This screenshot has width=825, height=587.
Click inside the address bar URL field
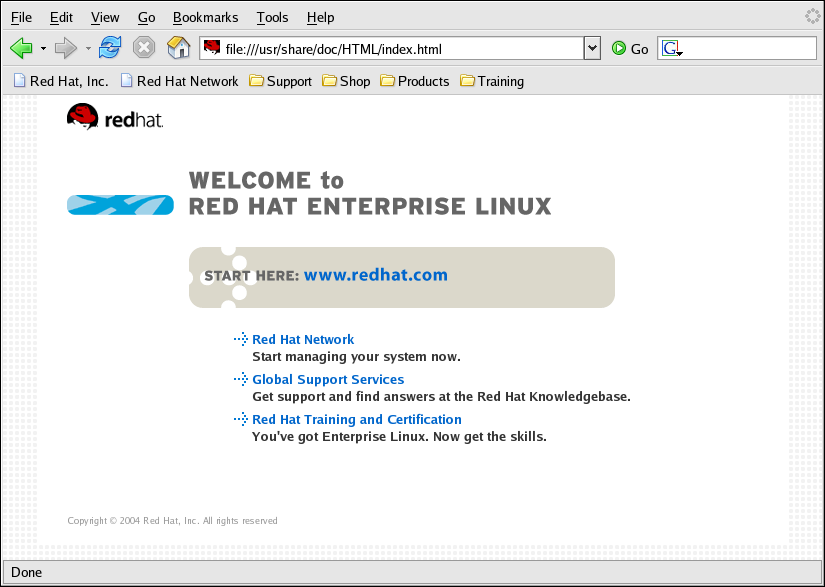[400, 49]
